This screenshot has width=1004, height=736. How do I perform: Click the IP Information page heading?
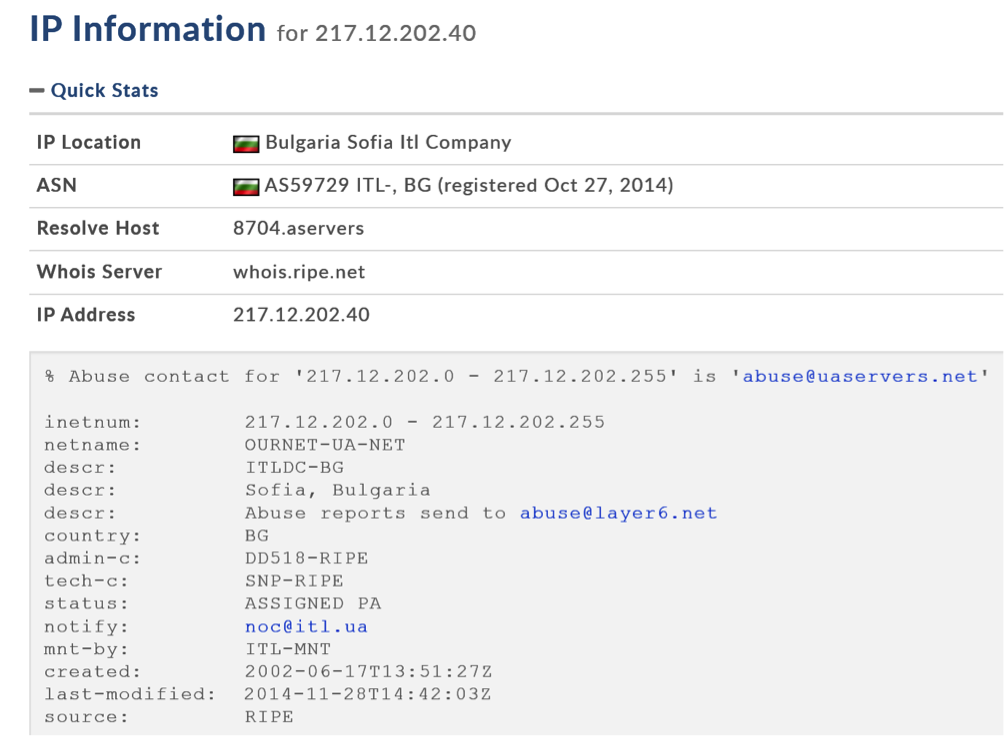147,29
